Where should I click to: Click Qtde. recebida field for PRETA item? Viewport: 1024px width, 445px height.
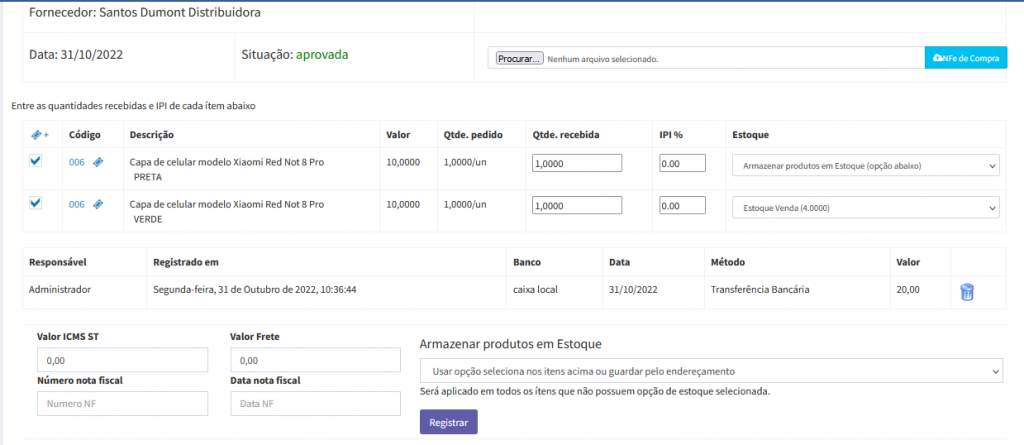577,163
